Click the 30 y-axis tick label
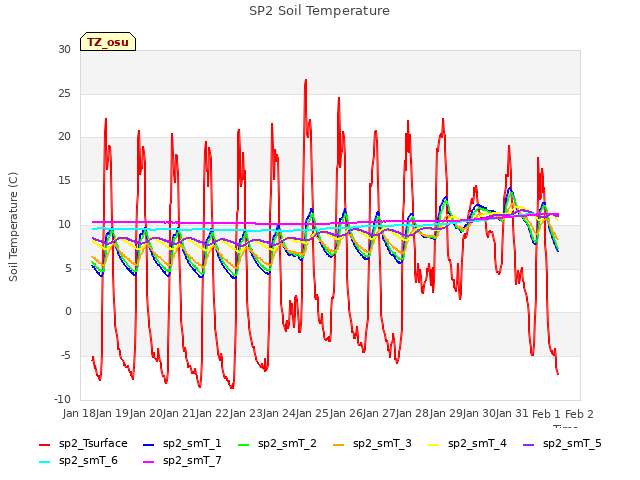This screenshot has height=480, width=640. click(x=64, y=49)
